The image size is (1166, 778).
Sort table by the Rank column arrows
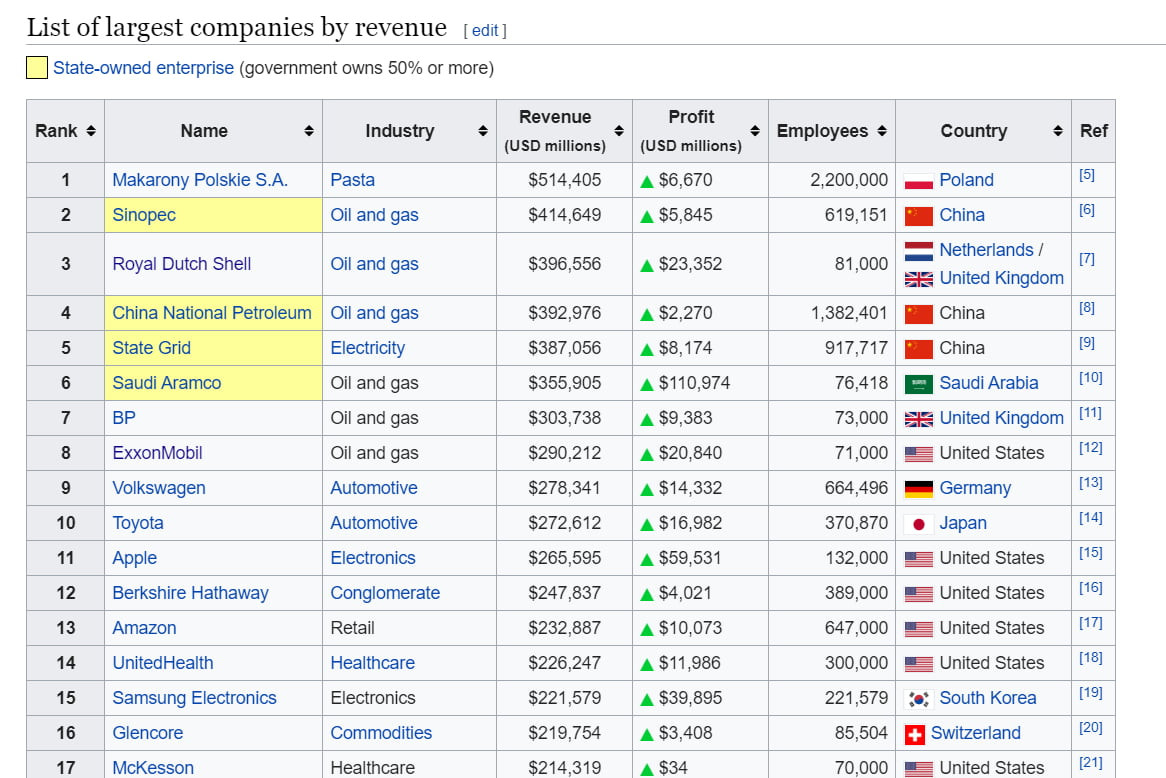pos(91,131)
